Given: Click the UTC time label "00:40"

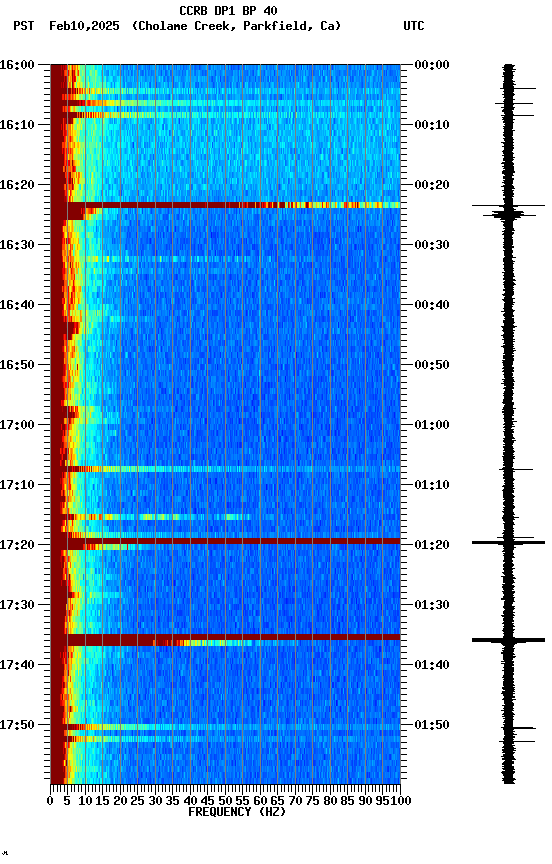Looking at the screenshot, I should [x=432, y=305].
